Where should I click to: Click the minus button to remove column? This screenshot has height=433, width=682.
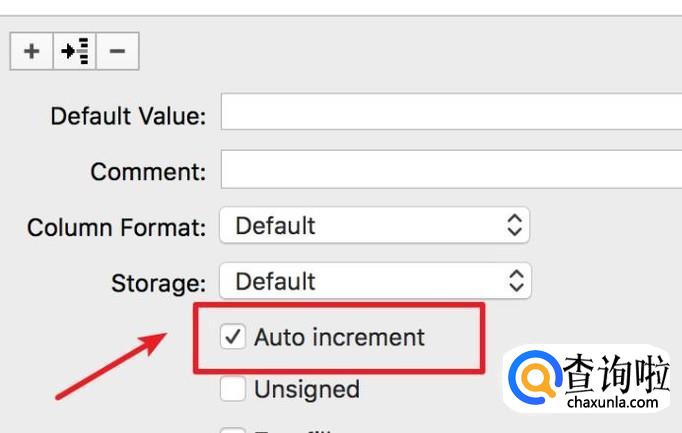click(x=118, y=51)
